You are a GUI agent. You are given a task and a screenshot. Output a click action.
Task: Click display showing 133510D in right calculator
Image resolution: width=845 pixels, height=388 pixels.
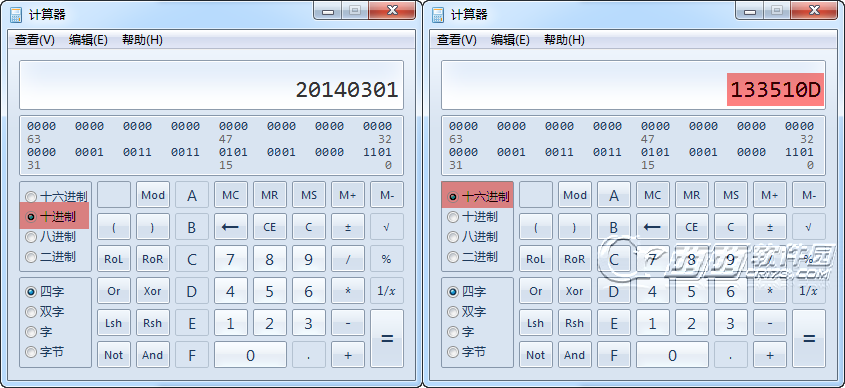pos(633,85)
